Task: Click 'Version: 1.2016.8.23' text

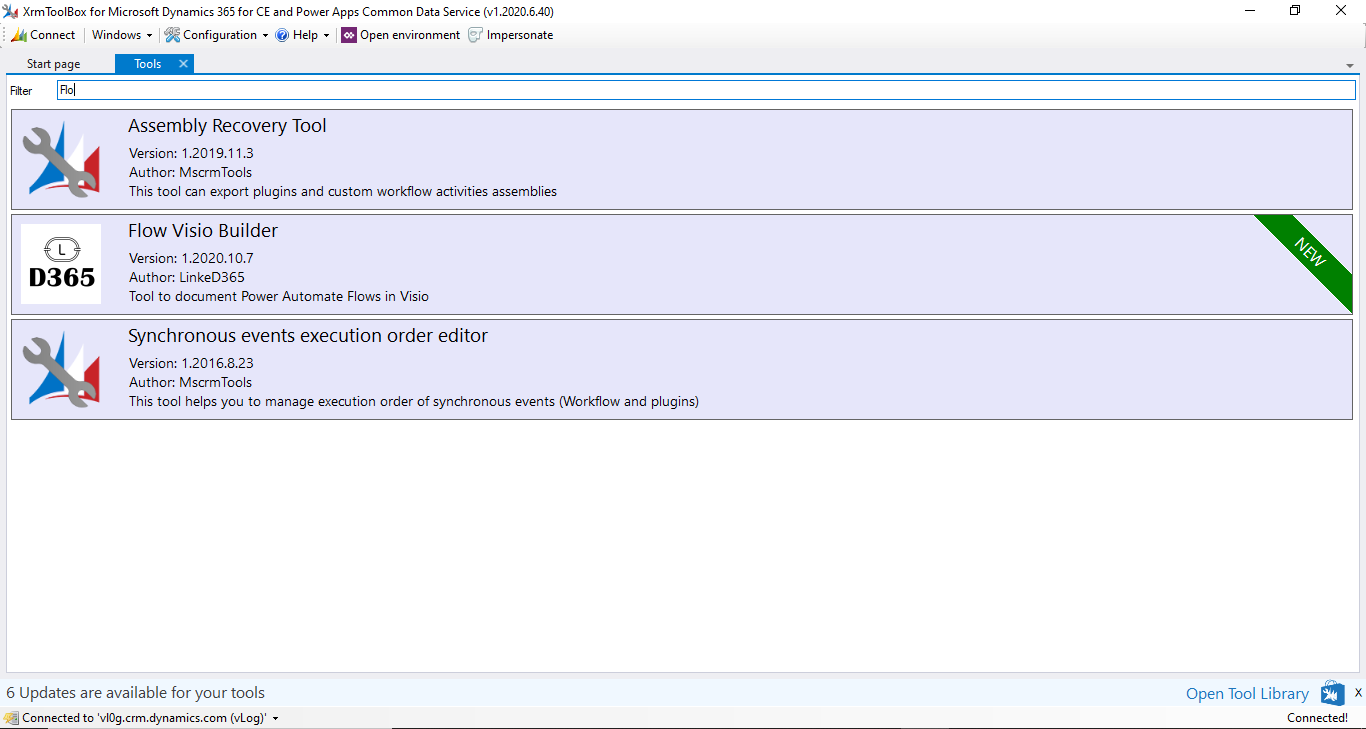Action: tap(191, 363)
